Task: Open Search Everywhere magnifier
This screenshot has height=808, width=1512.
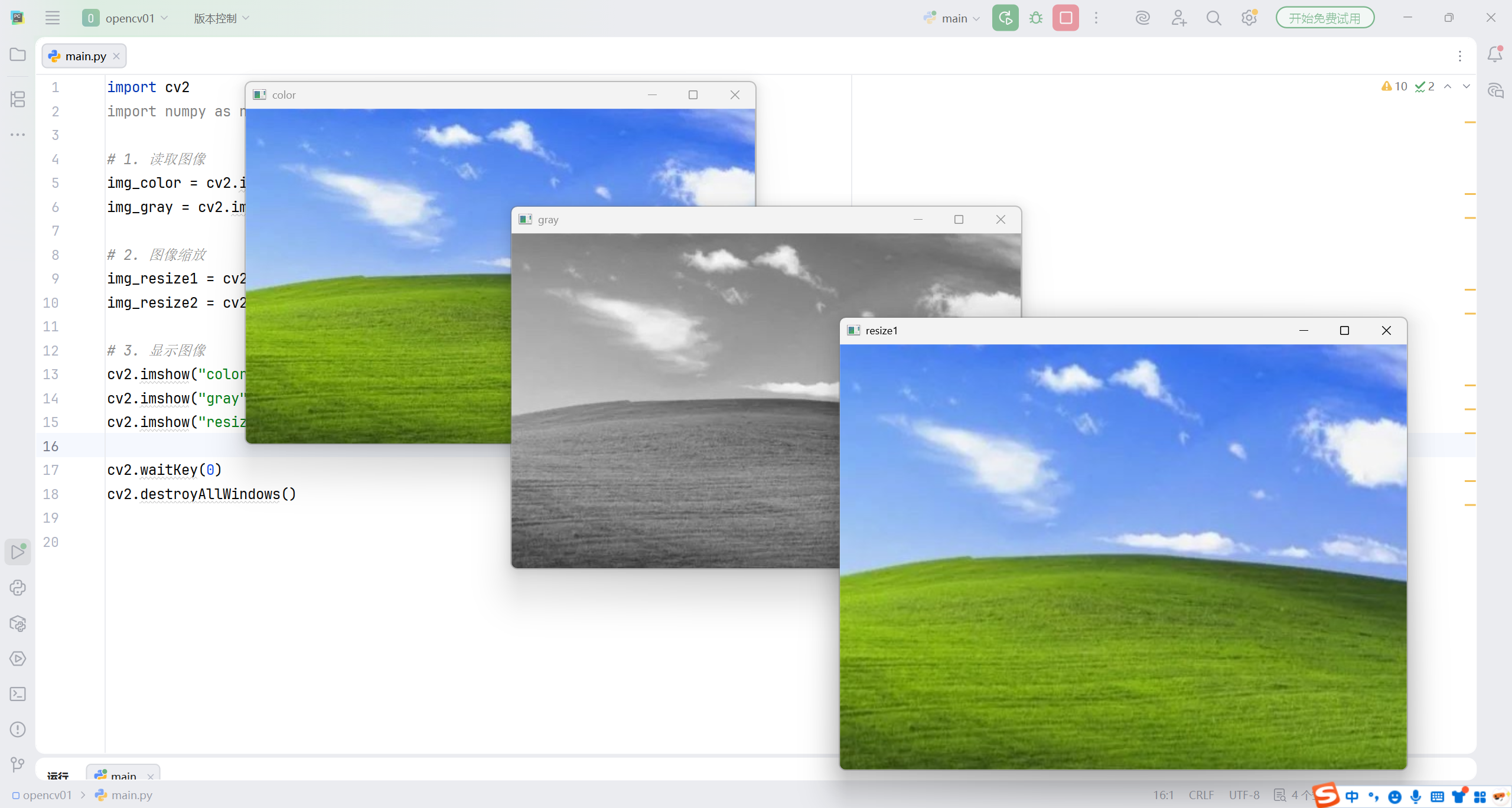Action: click(x=1214, y=18)
